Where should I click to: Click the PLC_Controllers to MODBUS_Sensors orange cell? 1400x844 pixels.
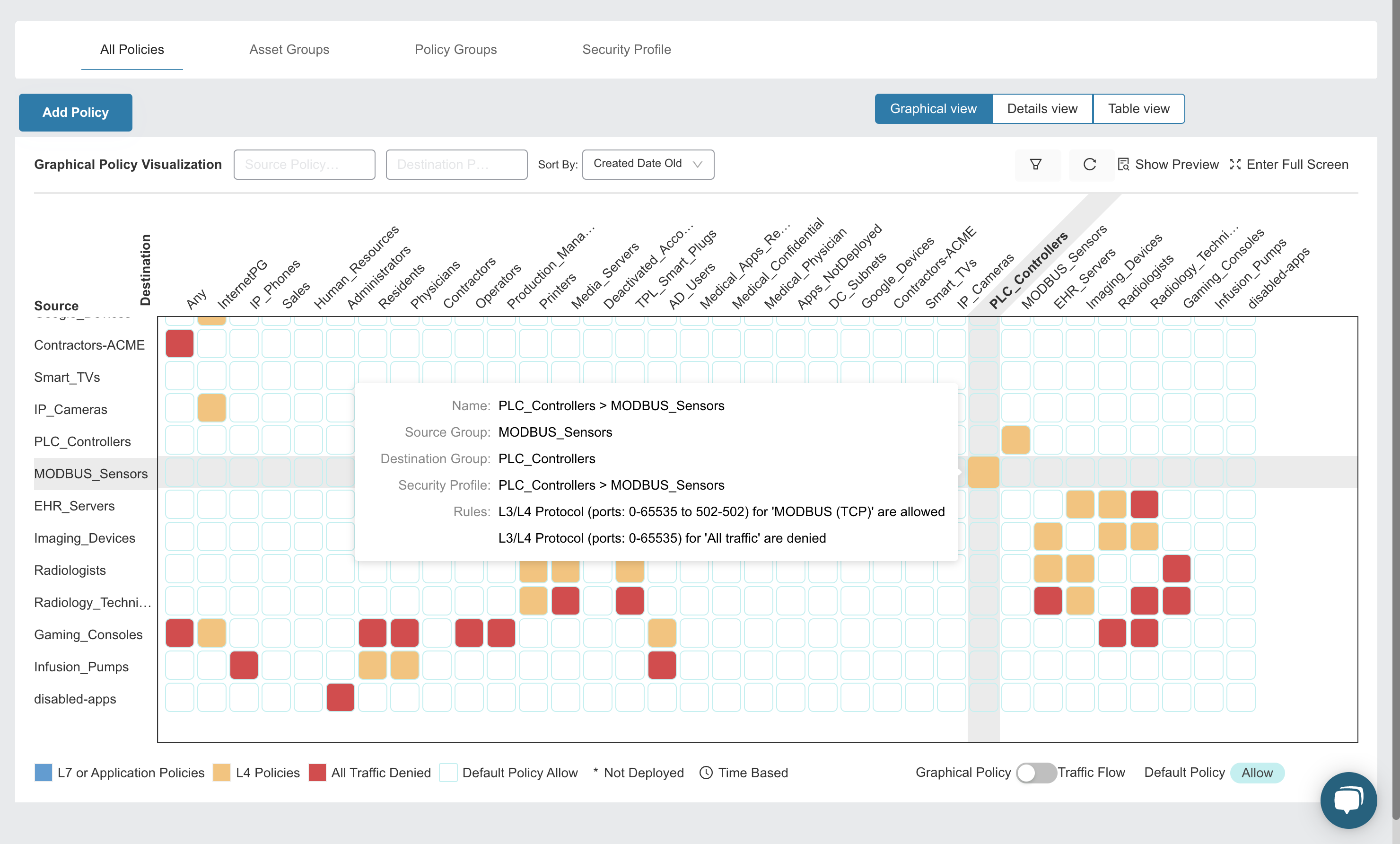coord(1015,440)
